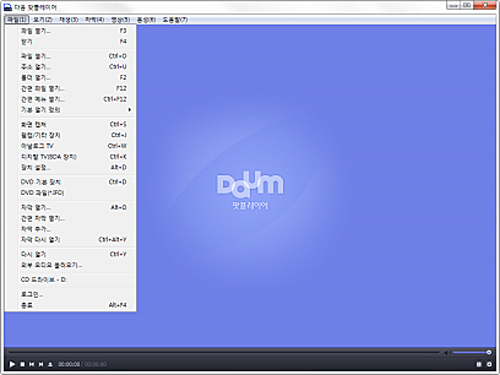Skip to the next file icon
The width and height of the screenshot is (500, 375).
click(x=41, y=364)
